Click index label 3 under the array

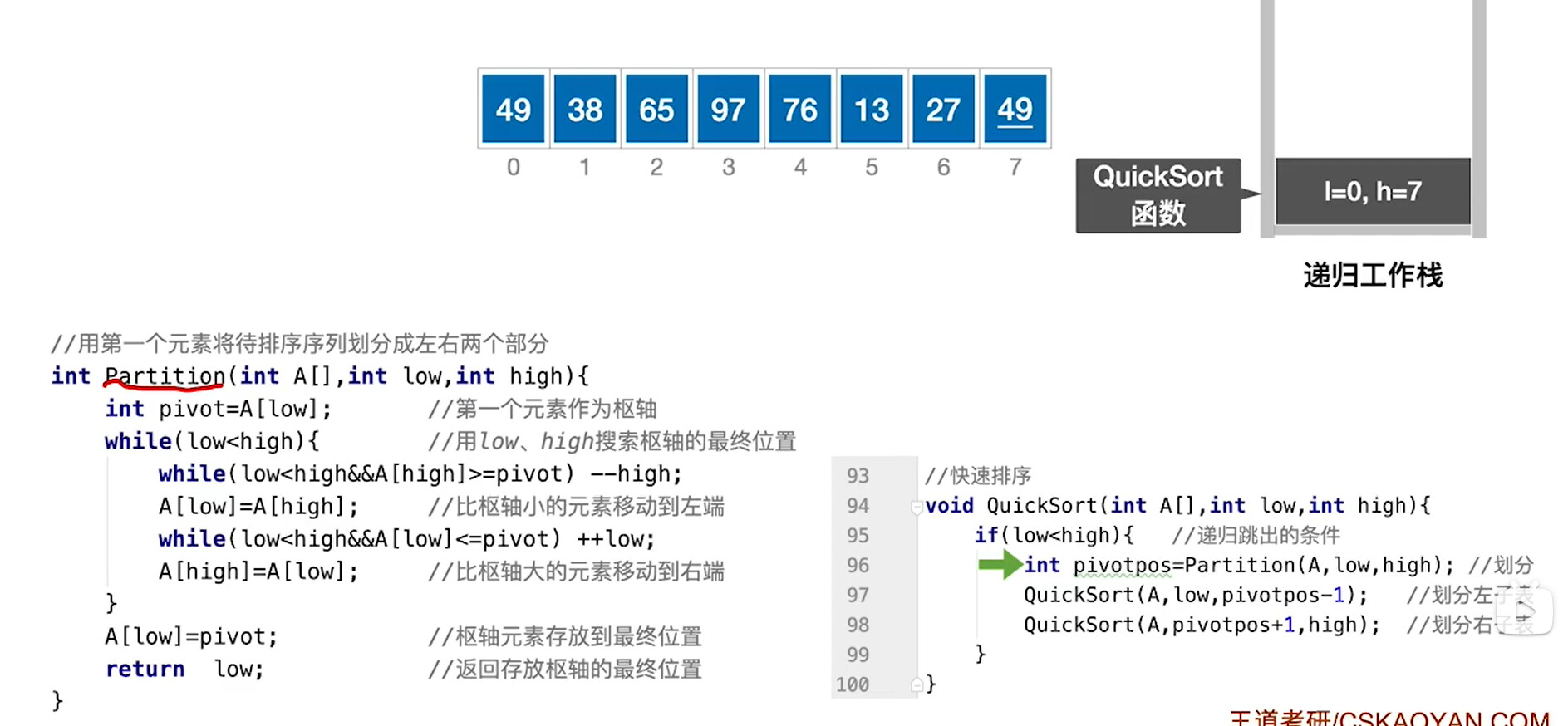point(729,167)
